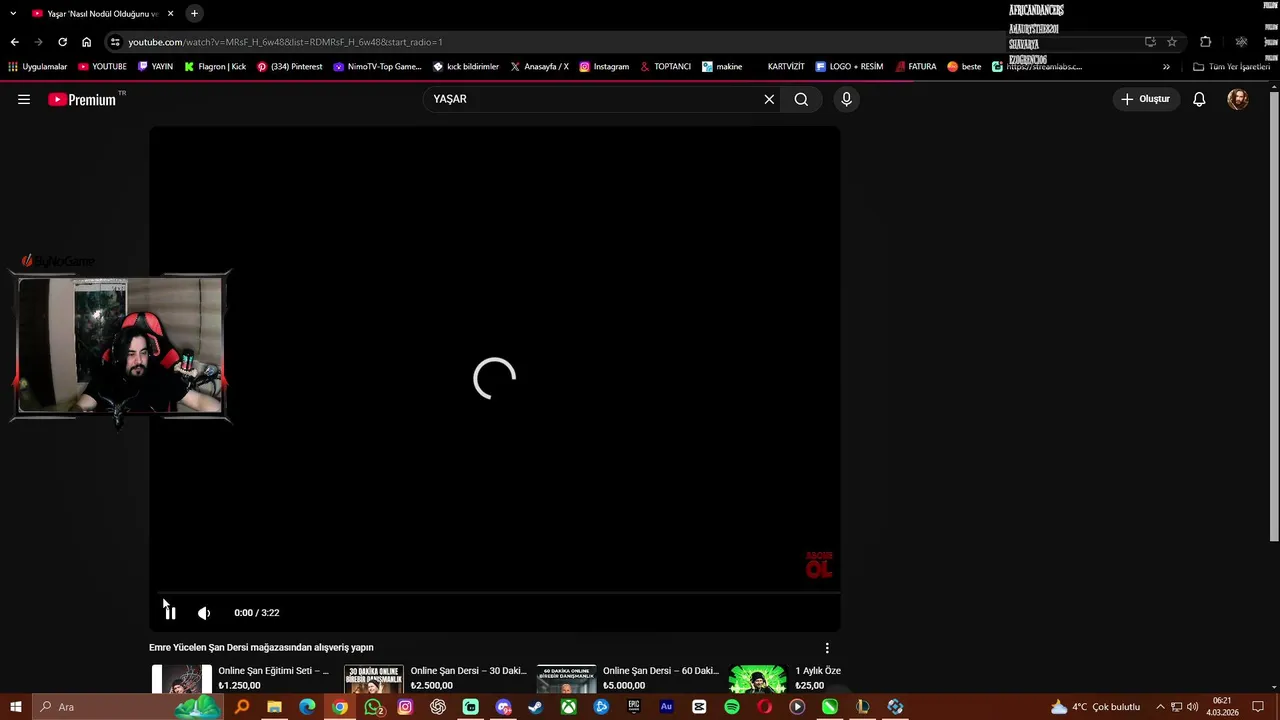The height and width of the screenshot is (720, 1280).
Task: Clear the YAŞAR search text
Action: pos(769,99)
